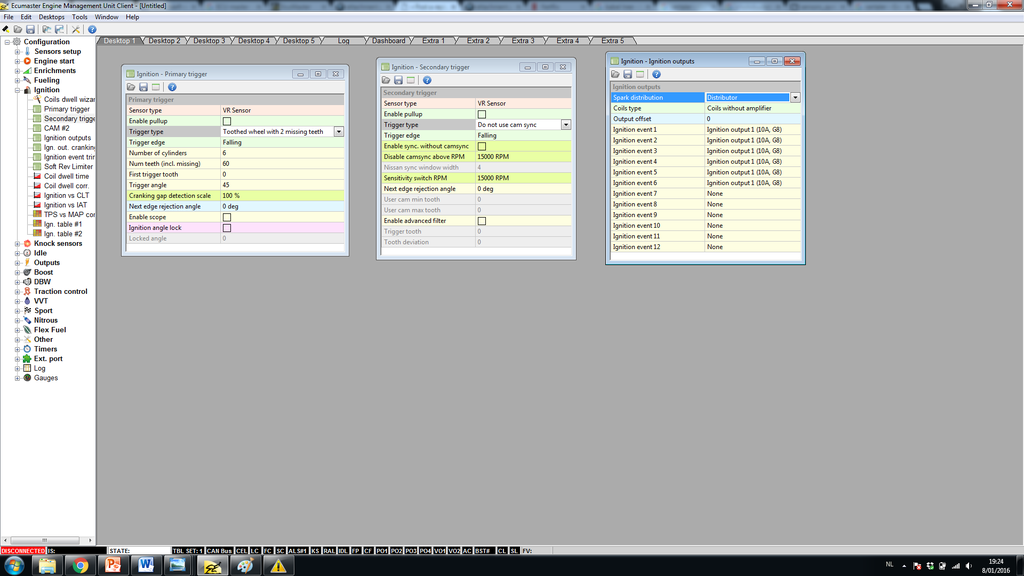The width and height of the screenshot is (1024, 576).
Task: Click the blue help icon in main toolbar
Action: (x=92, y=29)
